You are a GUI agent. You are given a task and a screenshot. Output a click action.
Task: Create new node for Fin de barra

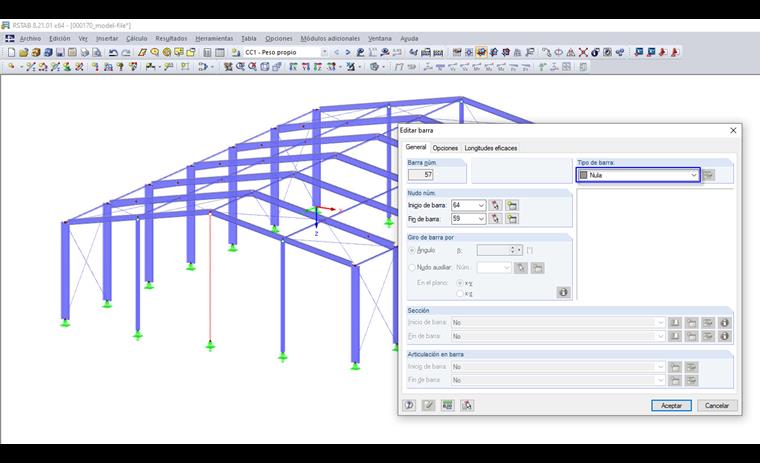click(x=512, y=219)
